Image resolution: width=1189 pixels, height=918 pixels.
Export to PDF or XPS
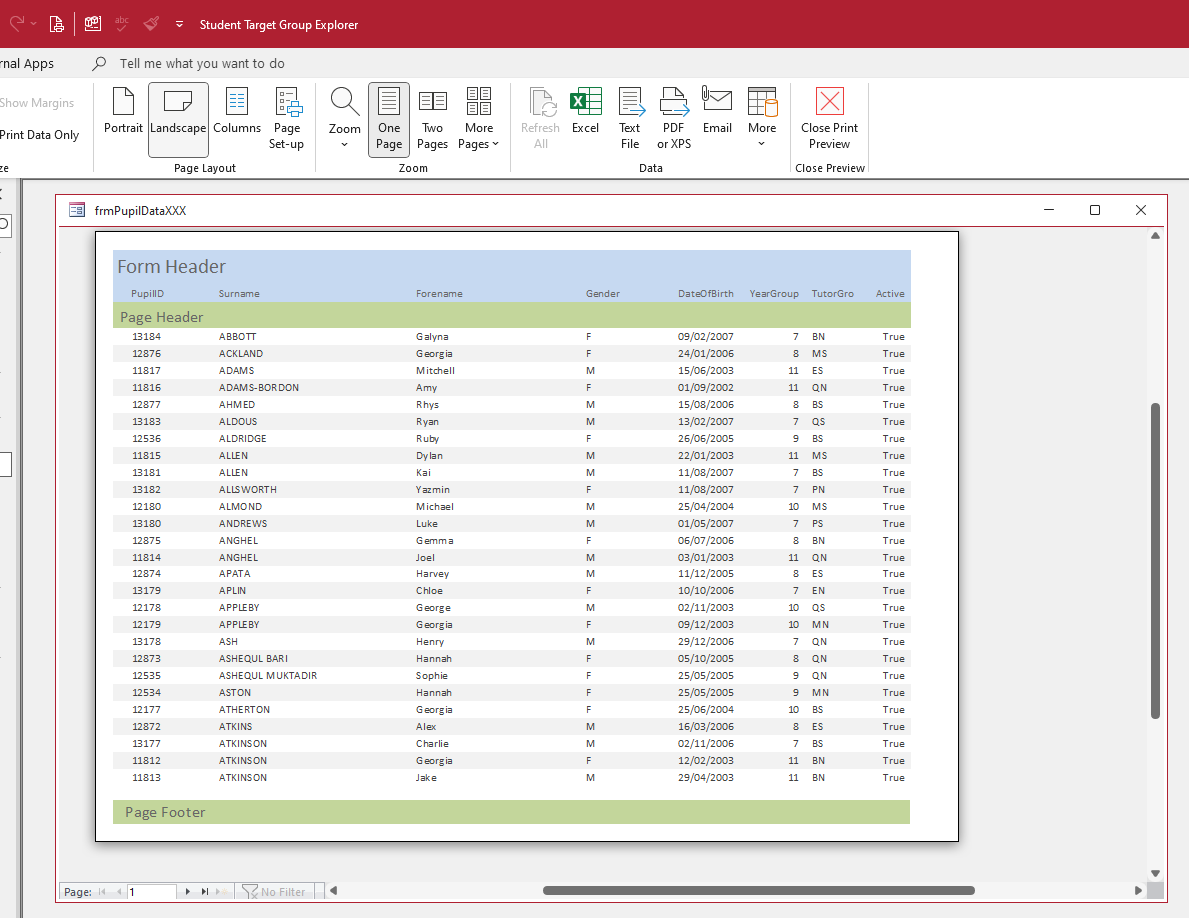coord(674,119)
